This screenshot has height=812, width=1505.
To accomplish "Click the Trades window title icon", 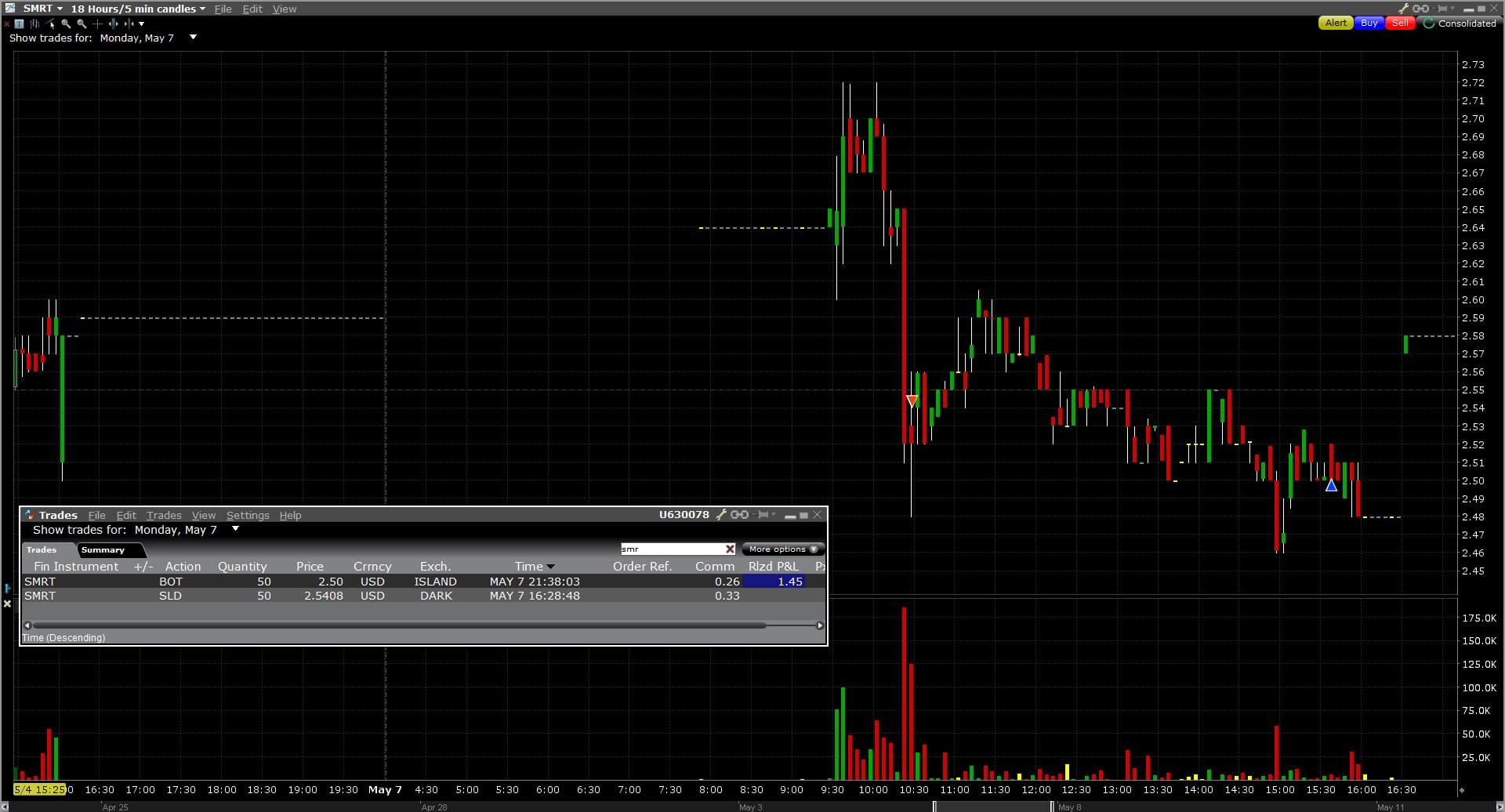I will tap(29, 515).
